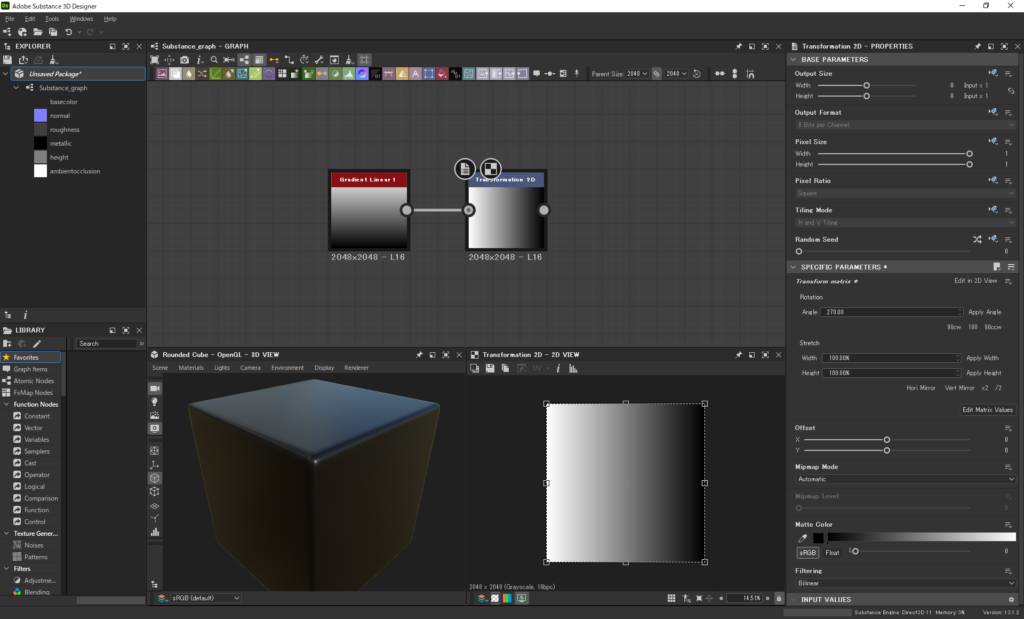The image size is (1024, 619).
Task: Click the open package folder icon
Action: [38, 31]
